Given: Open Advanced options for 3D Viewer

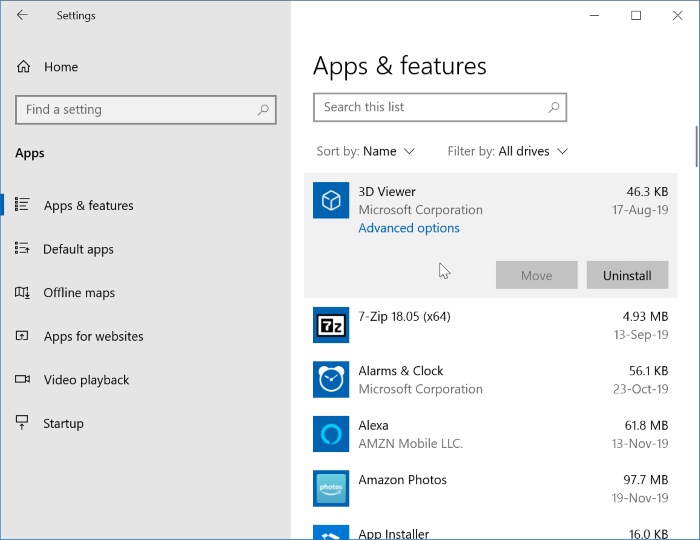Looking at the screenshot, I should pos(409,228).
